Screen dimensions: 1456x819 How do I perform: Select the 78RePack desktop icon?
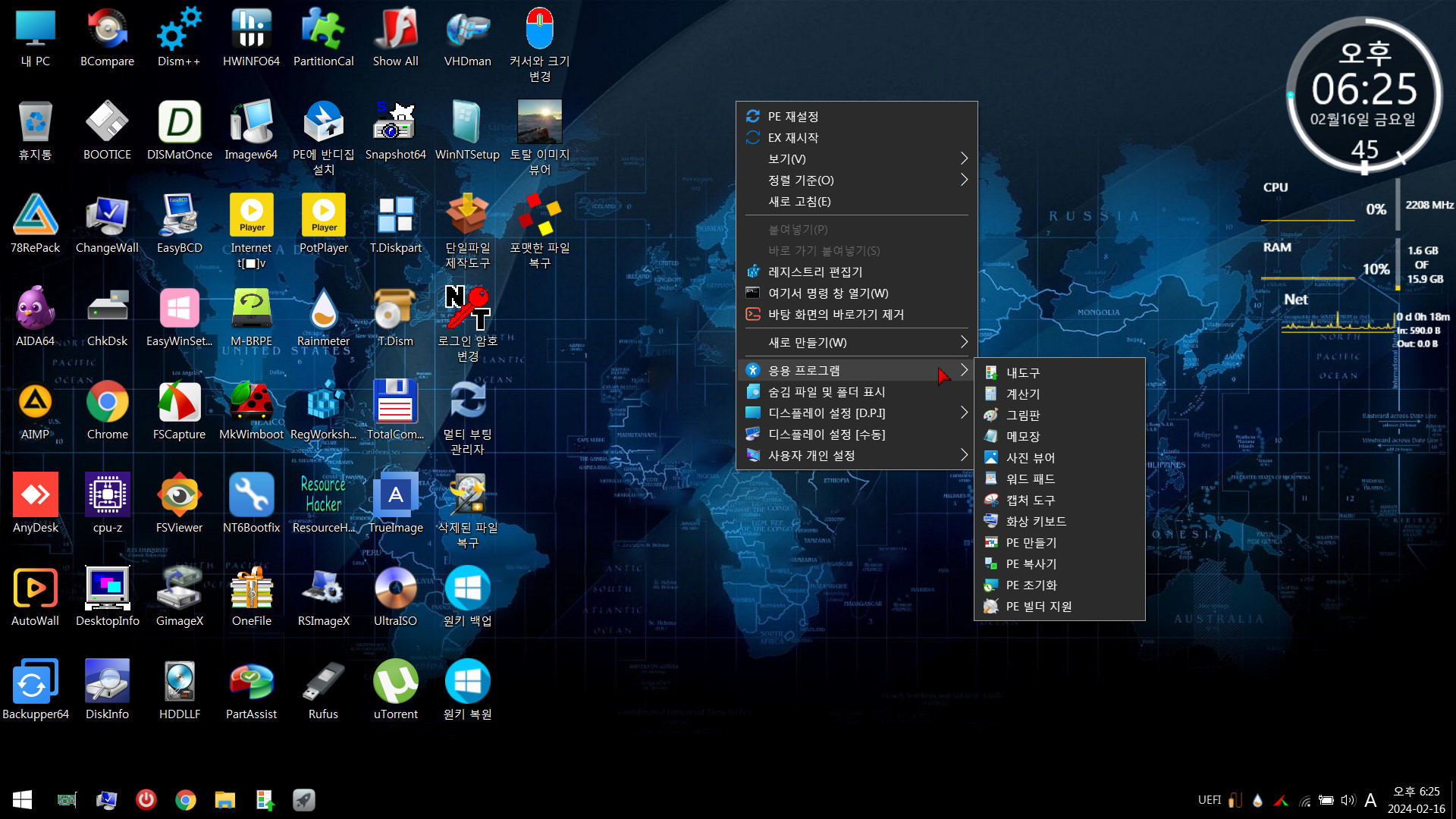tap(35, 224)
